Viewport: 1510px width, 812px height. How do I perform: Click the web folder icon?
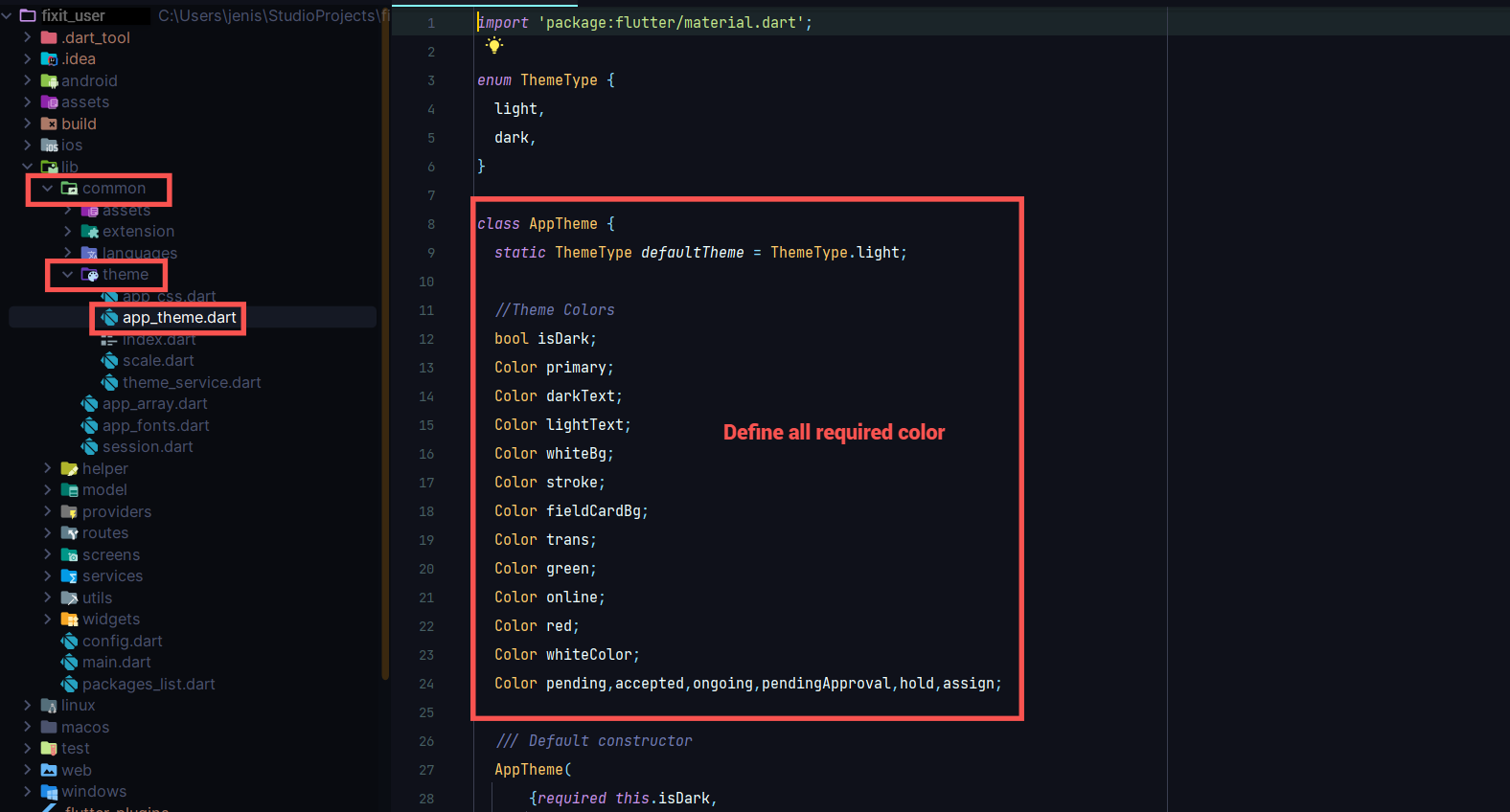[49, 771]
